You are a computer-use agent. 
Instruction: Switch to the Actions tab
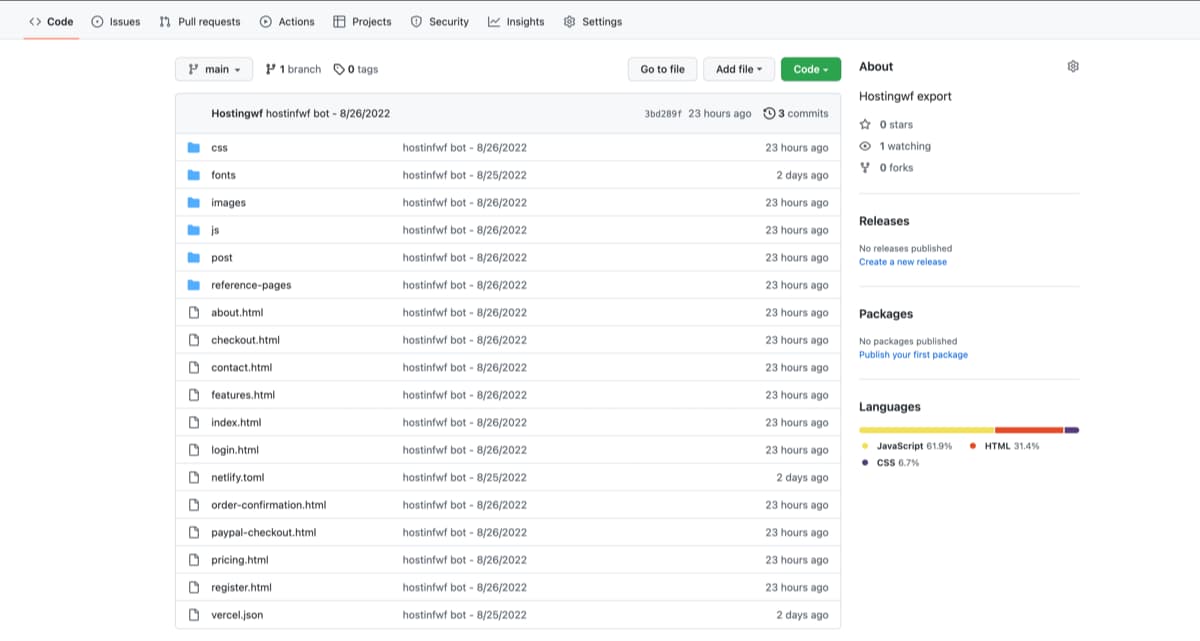pos(287,21)
